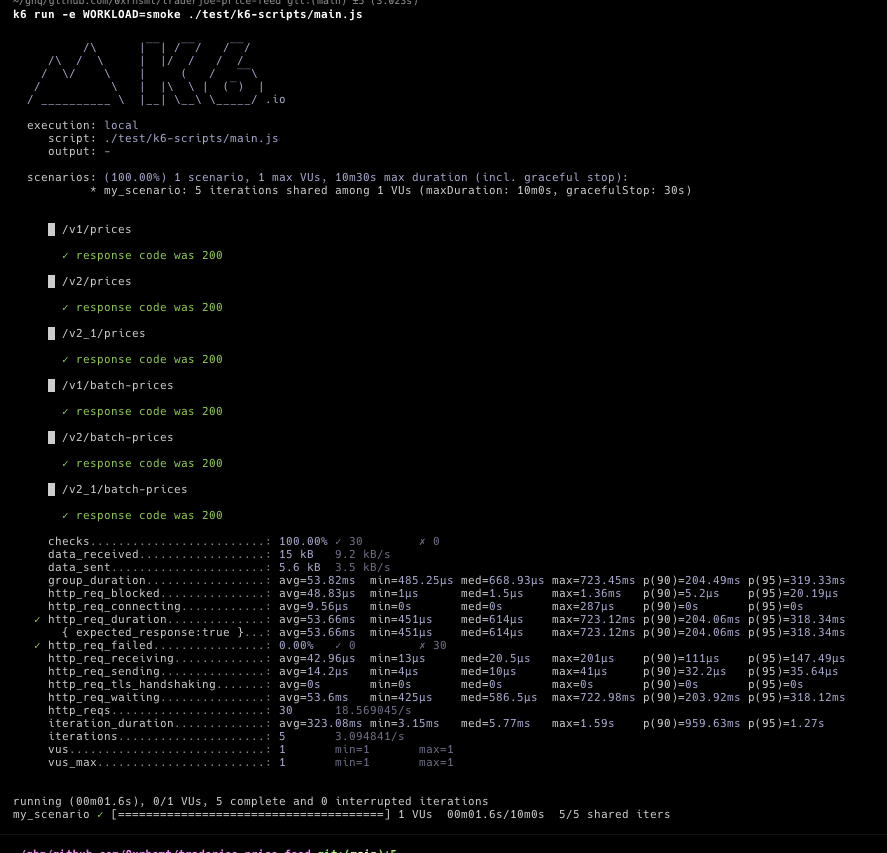Click the vus metric name

(x=58, y=750)
